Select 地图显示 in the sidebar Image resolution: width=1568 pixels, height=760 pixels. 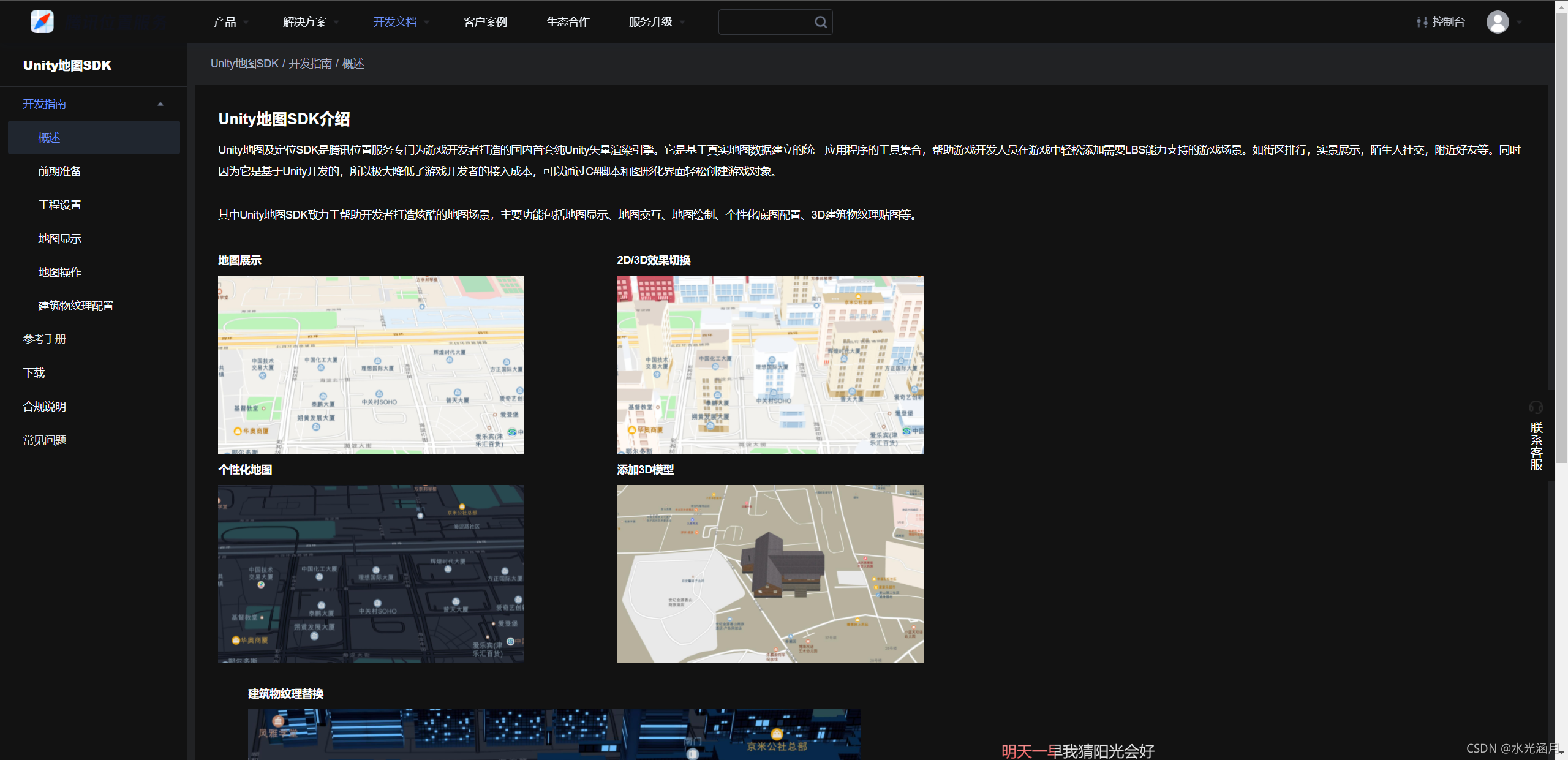coord(59,239)
